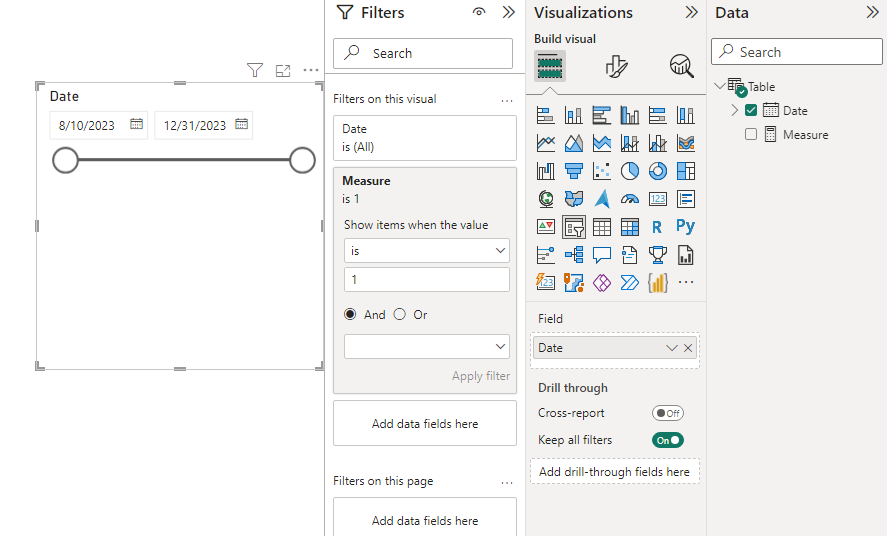Select the Stacked bar chart visual

point(545,115)
